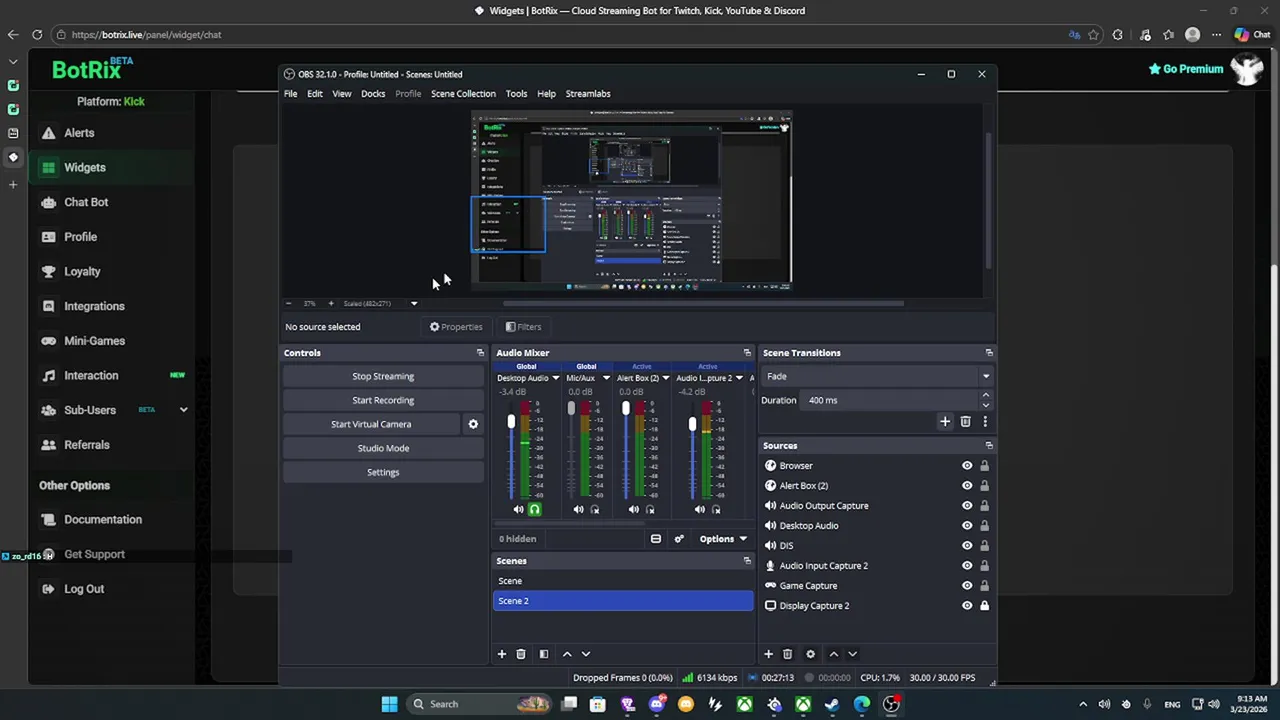Lock the Desktop Audio source
The width and height of the screenshot is (1280, 720).
point(984,526)
